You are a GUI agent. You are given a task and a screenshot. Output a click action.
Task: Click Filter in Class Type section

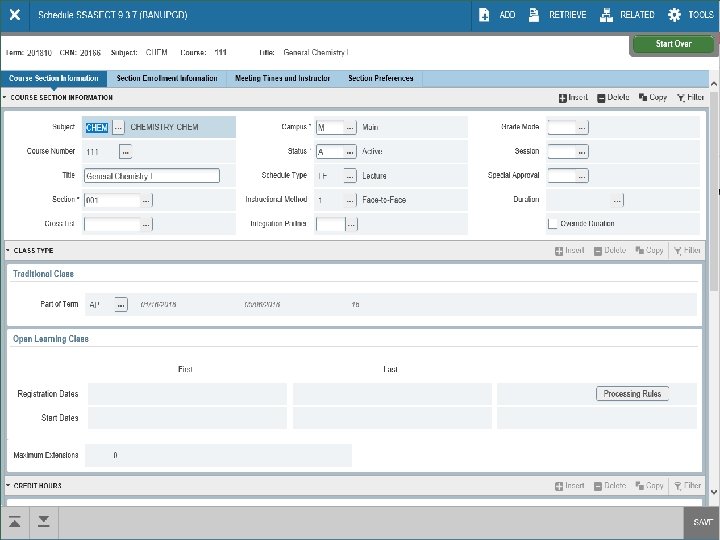[687, 251]
